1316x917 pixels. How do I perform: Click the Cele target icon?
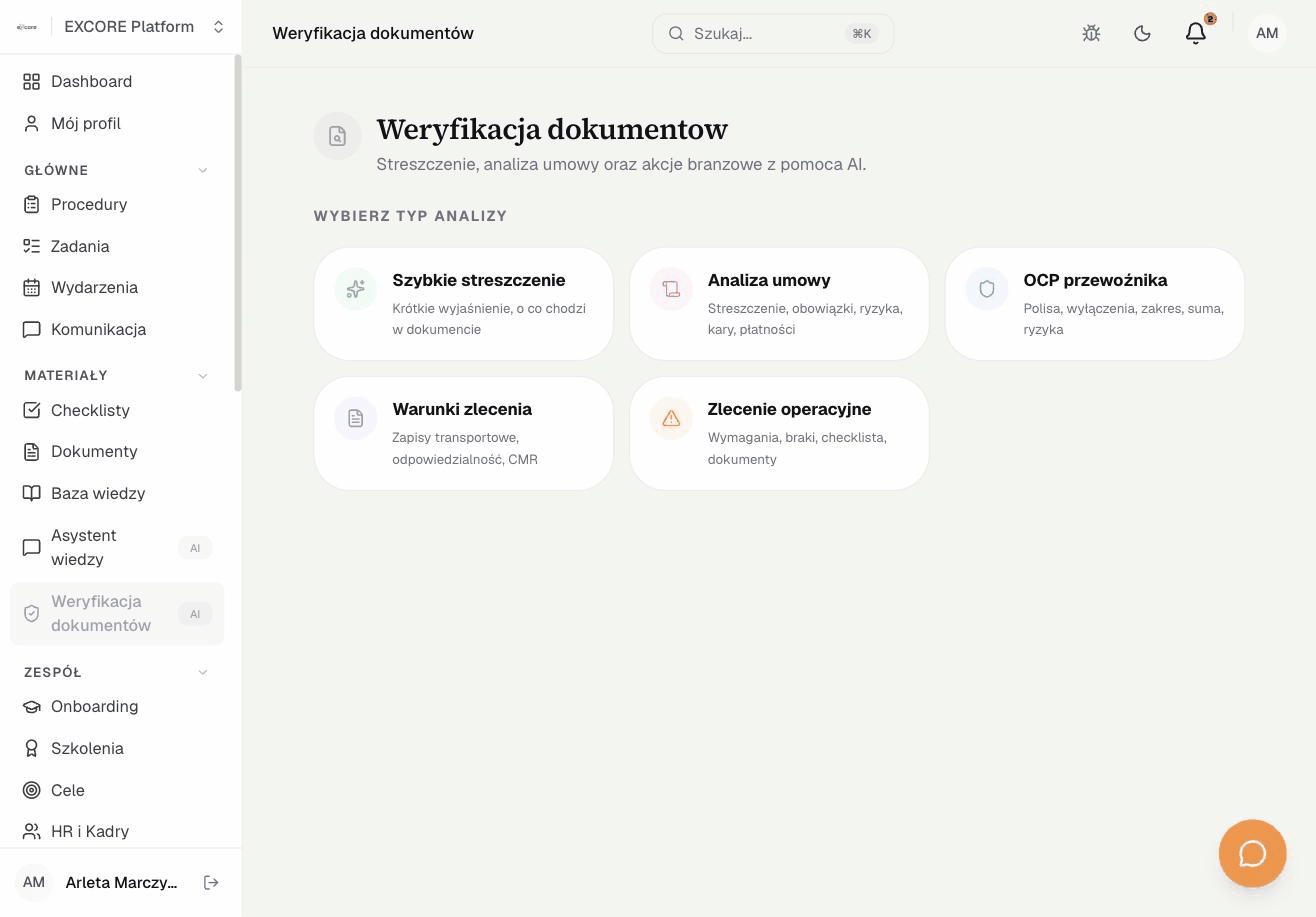coord(32,791)
